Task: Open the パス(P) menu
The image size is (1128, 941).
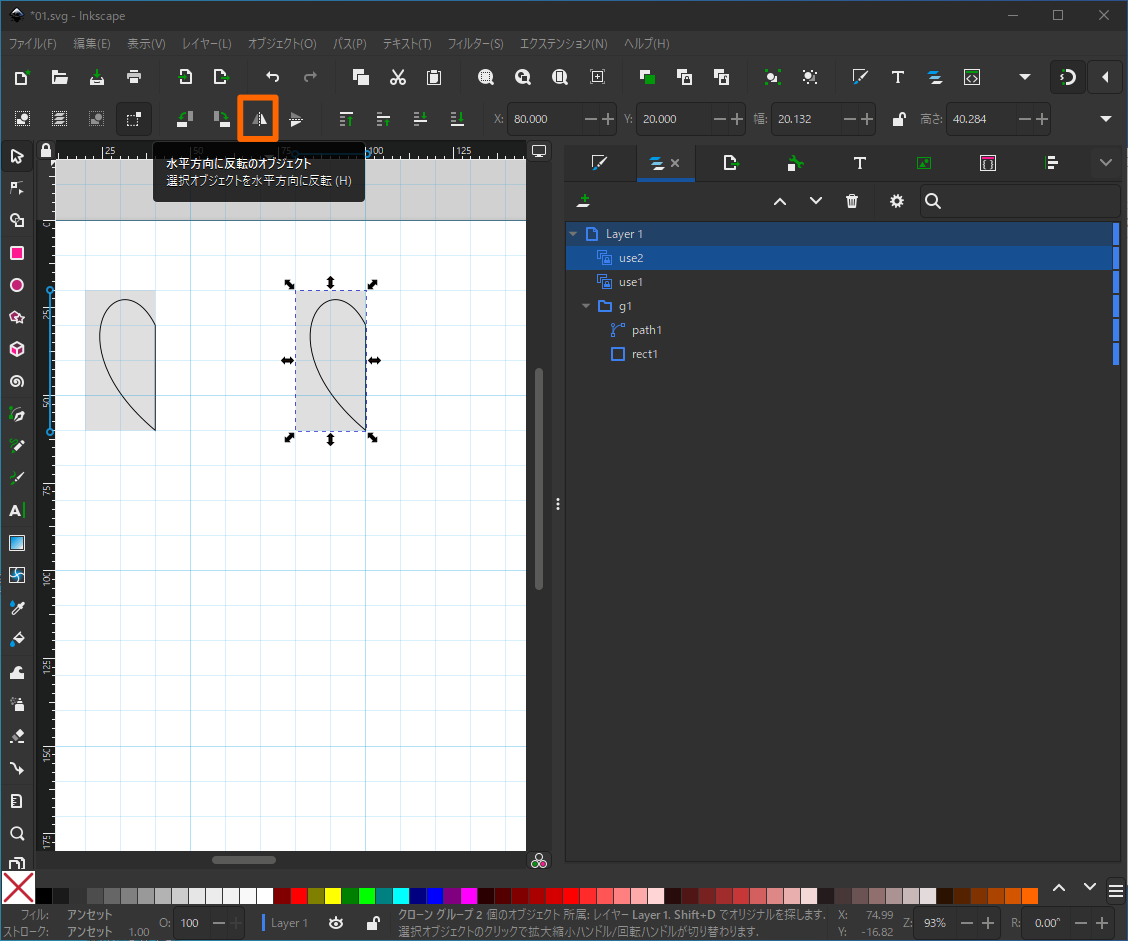Action: (350, 44)
